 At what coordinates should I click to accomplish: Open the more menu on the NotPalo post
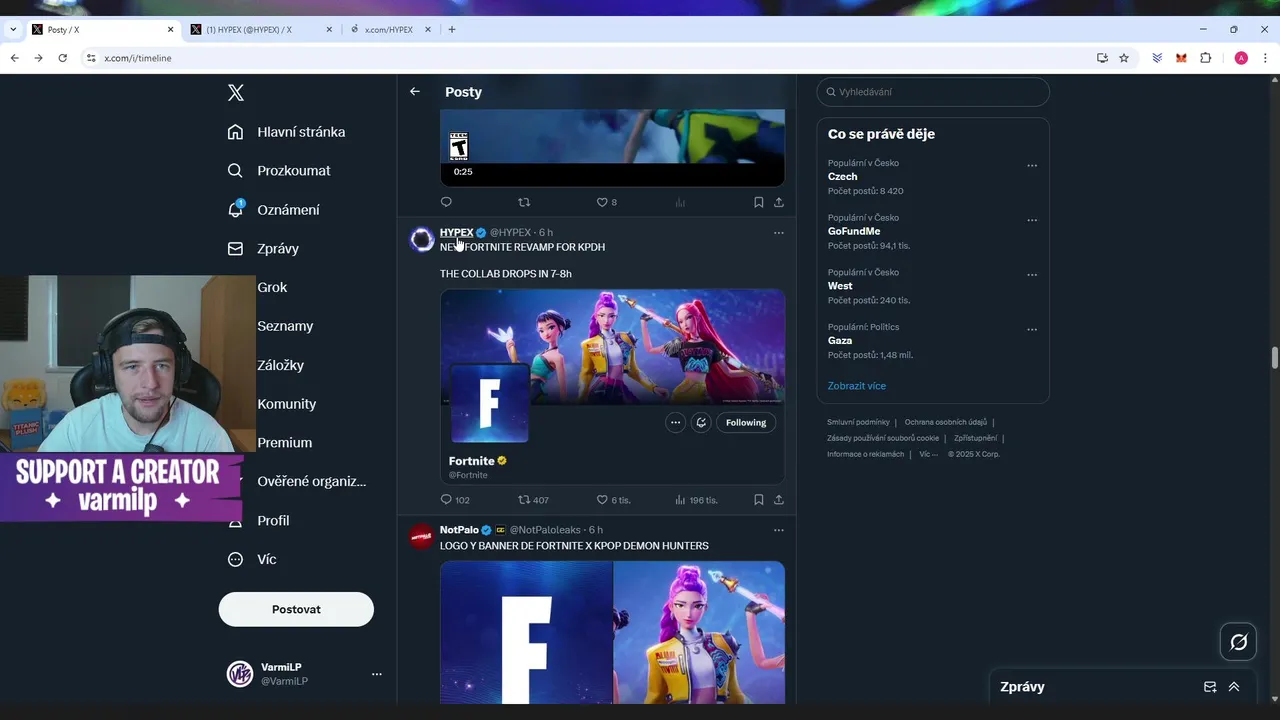(779, 530)
